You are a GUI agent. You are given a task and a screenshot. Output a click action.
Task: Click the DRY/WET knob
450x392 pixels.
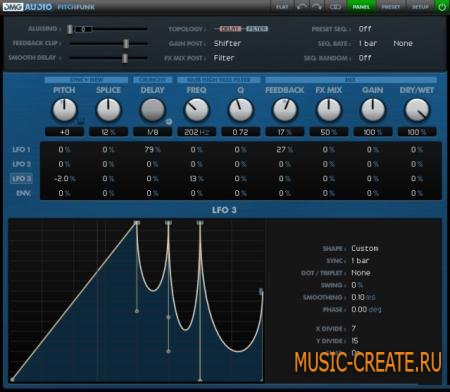pyautogui.click(x=417, y=110)
